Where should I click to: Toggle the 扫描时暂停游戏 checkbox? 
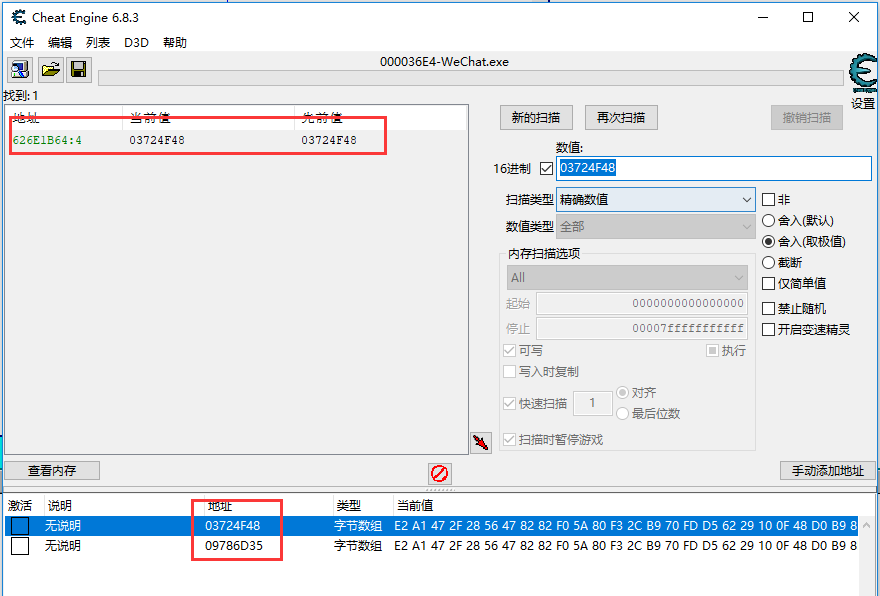tap(510, 439)
